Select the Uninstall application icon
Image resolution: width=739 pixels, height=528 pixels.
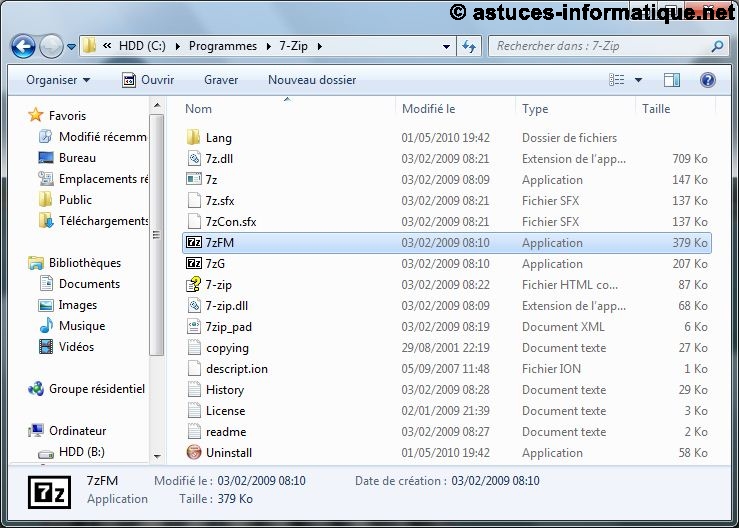(194, 452)
